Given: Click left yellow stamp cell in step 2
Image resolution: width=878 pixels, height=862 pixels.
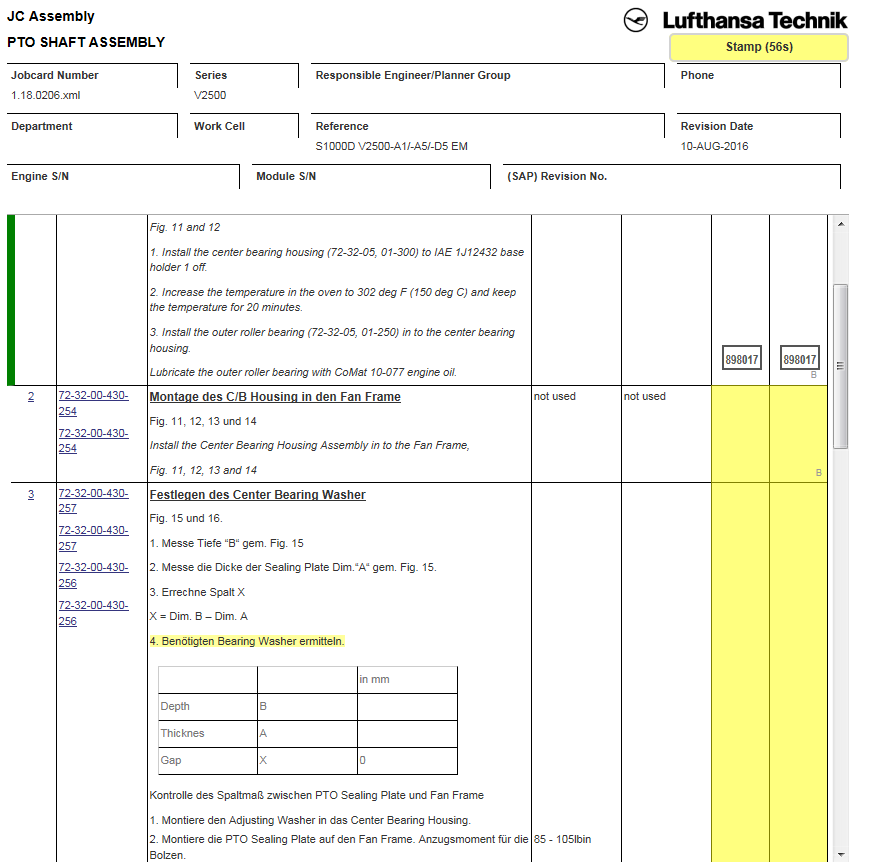Looking at the screenshot, I should (x=740, y=434).
